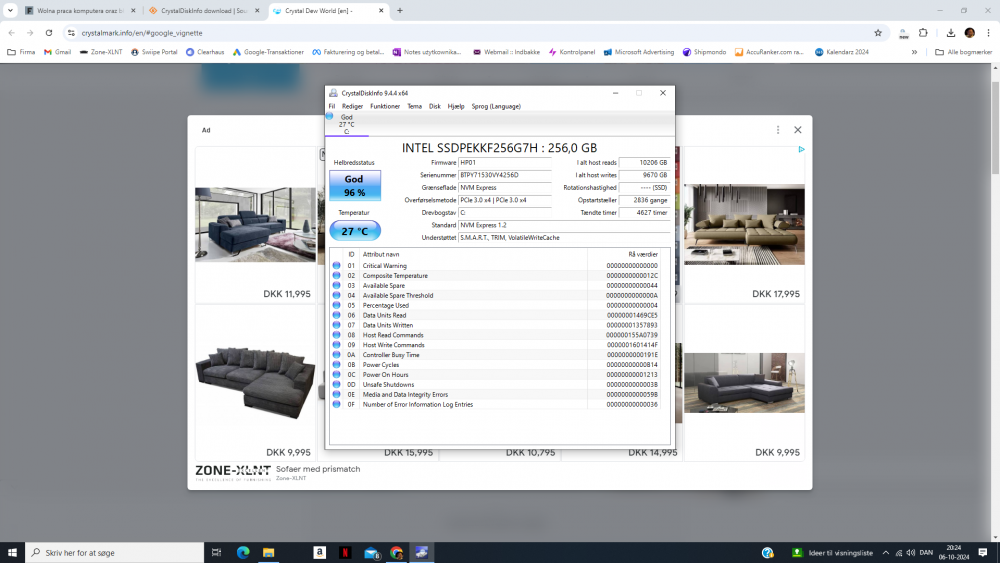Open the Sprog (Language) menu
The height and width of the screenshot is (563, 1000).
496,106
